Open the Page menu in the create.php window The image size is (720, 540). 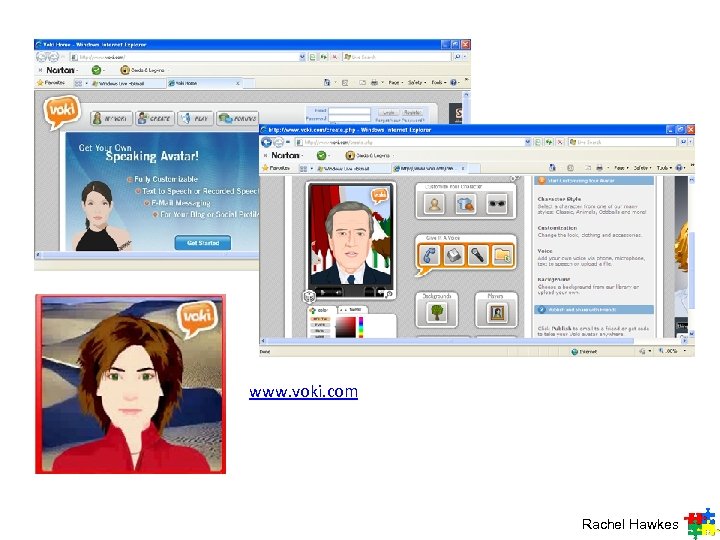point(620,168)
